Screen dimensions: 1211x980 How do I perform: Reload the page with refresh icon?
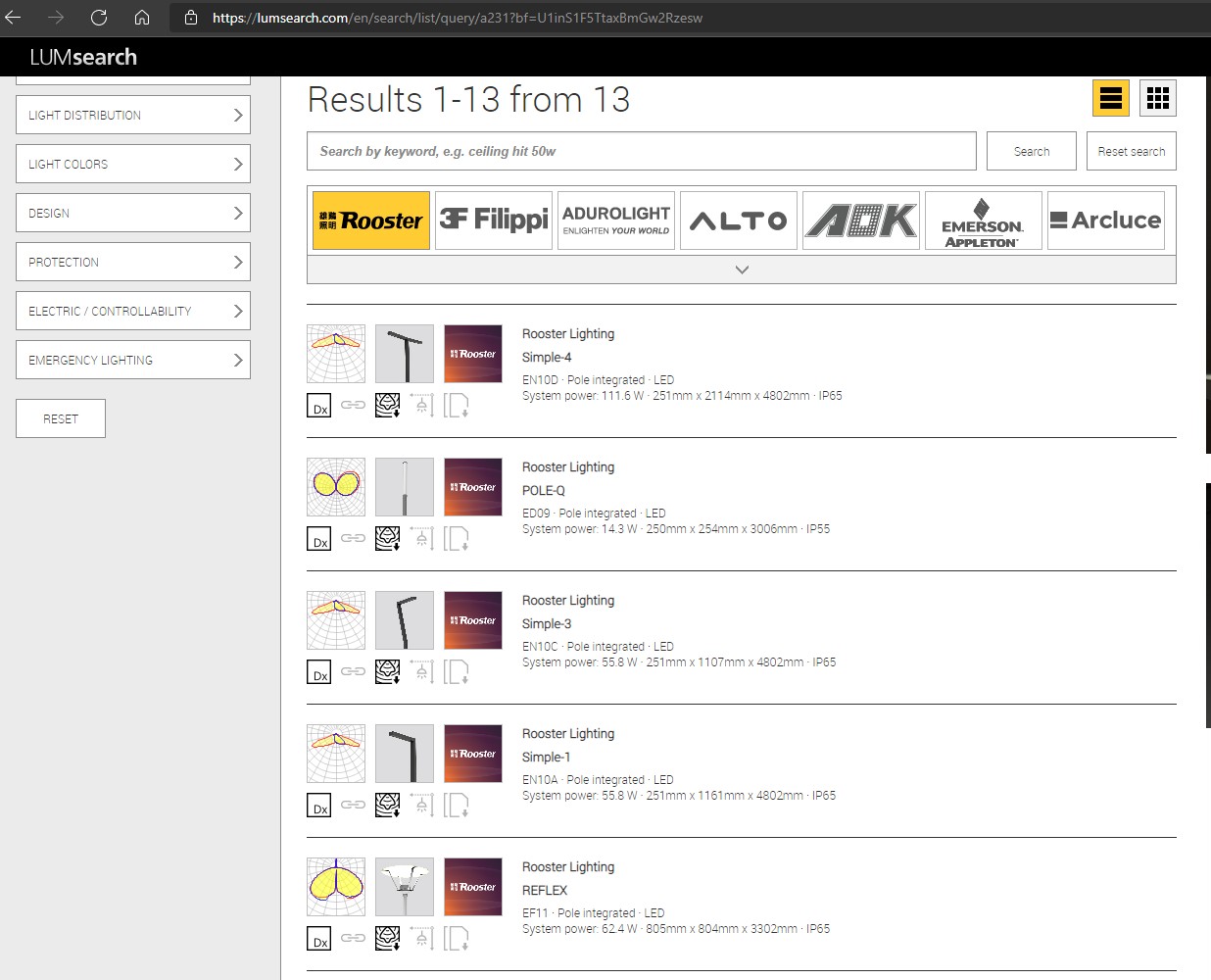click(99, 18)
